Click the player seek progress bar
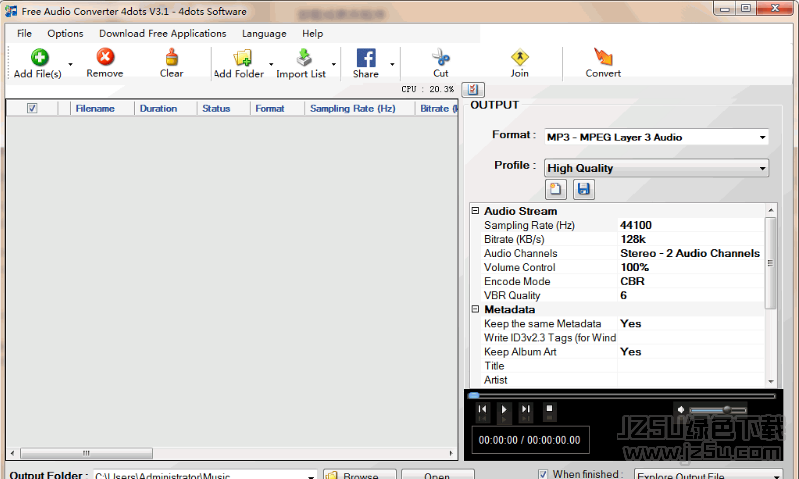 (x=622, y=395)
